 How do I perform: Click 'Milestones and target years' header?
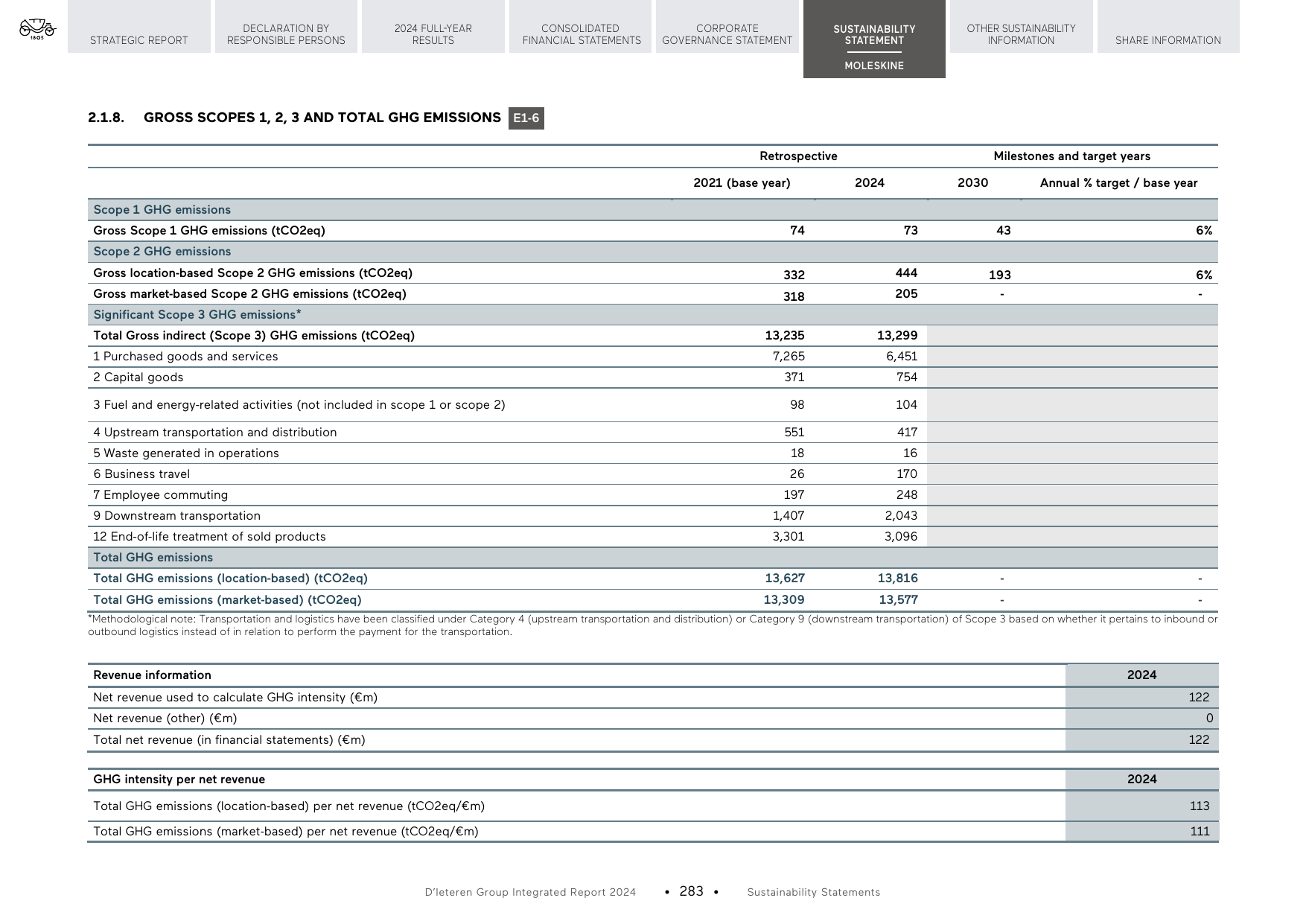tap(1071, 156)
